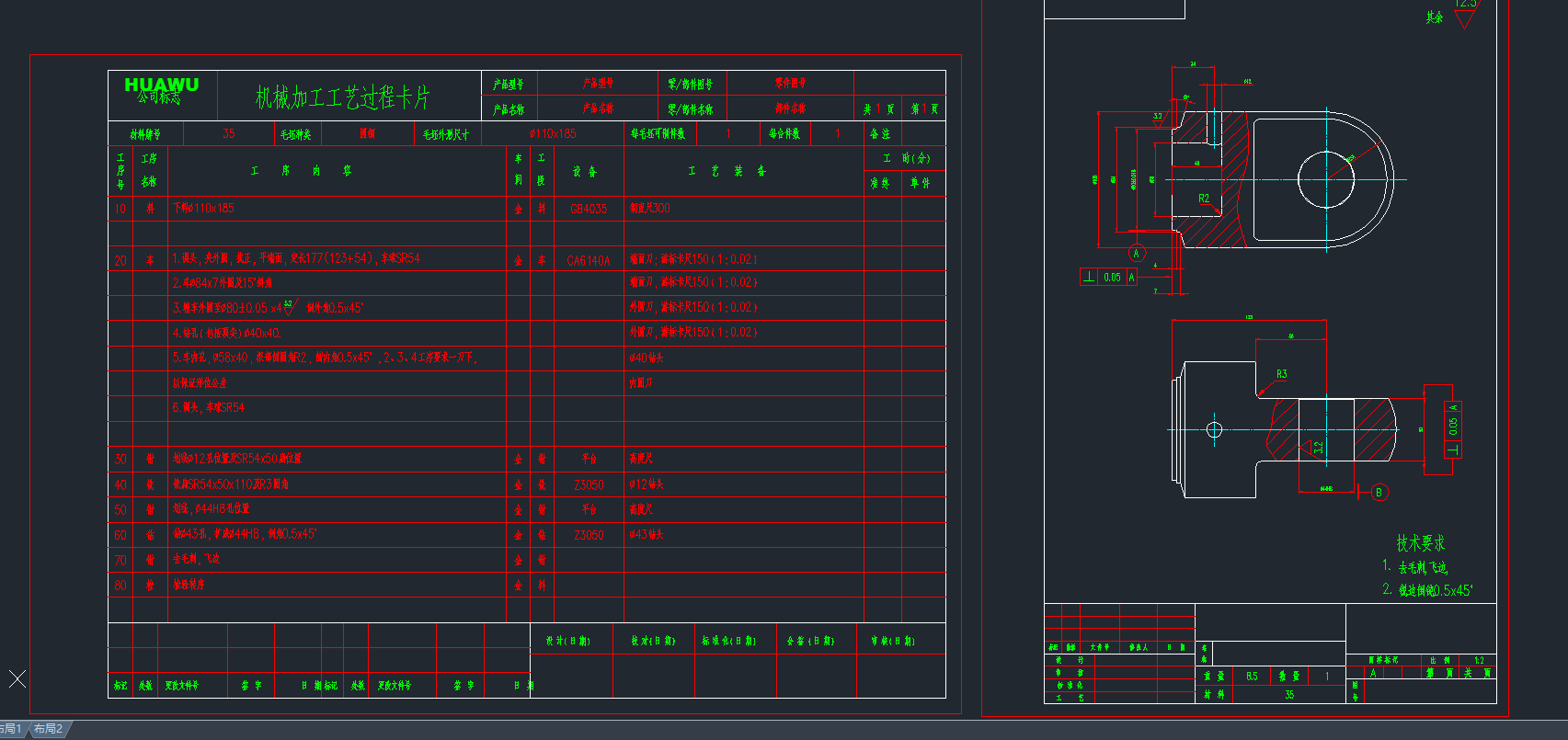The image size is (1568, 740).
Task: Select the 机械加工工艺过程卡片 title text
Action: pos(342,97)
